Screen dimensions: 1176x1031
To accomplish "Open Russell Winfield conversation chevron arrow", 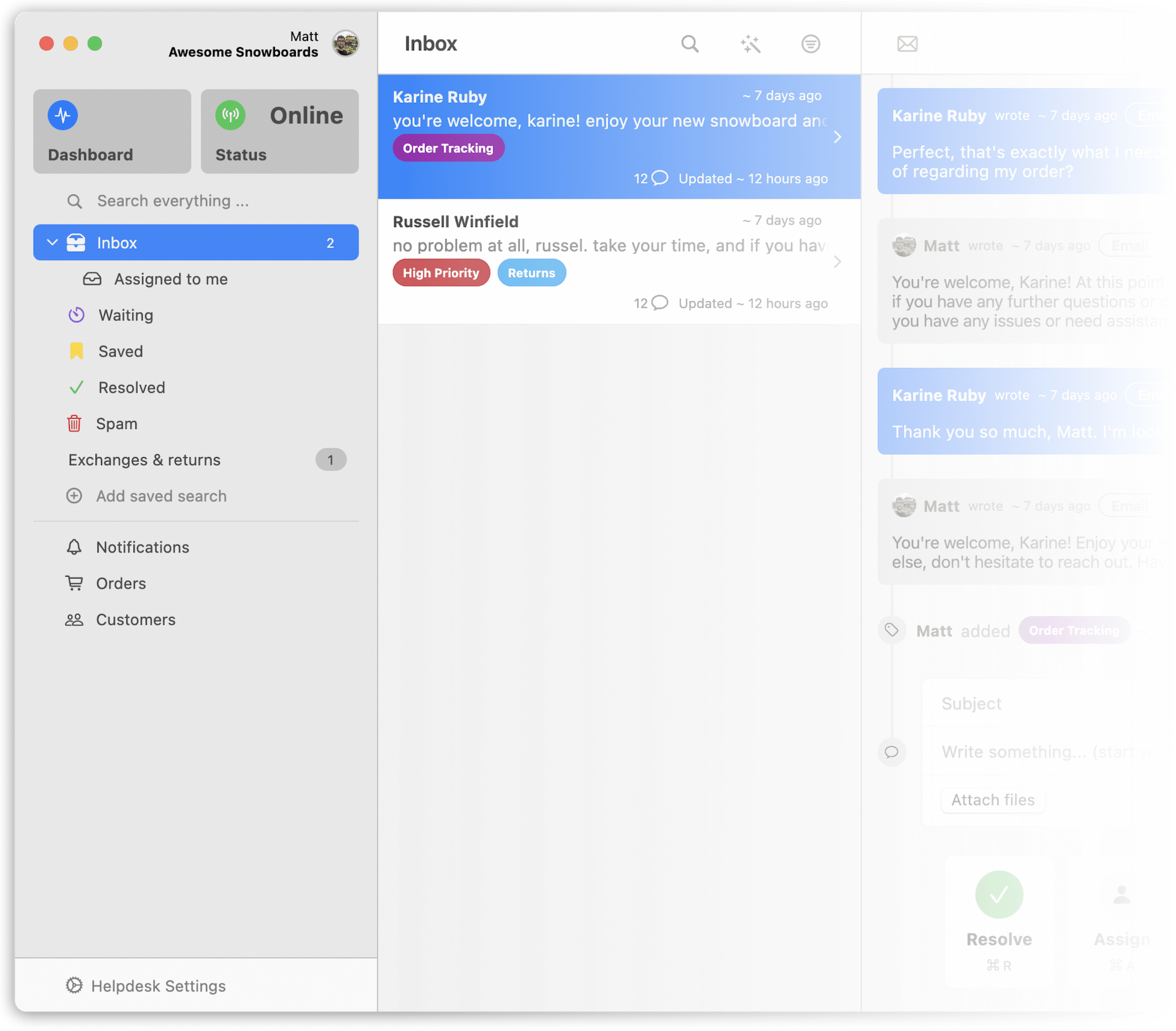I will pos(837,262).
